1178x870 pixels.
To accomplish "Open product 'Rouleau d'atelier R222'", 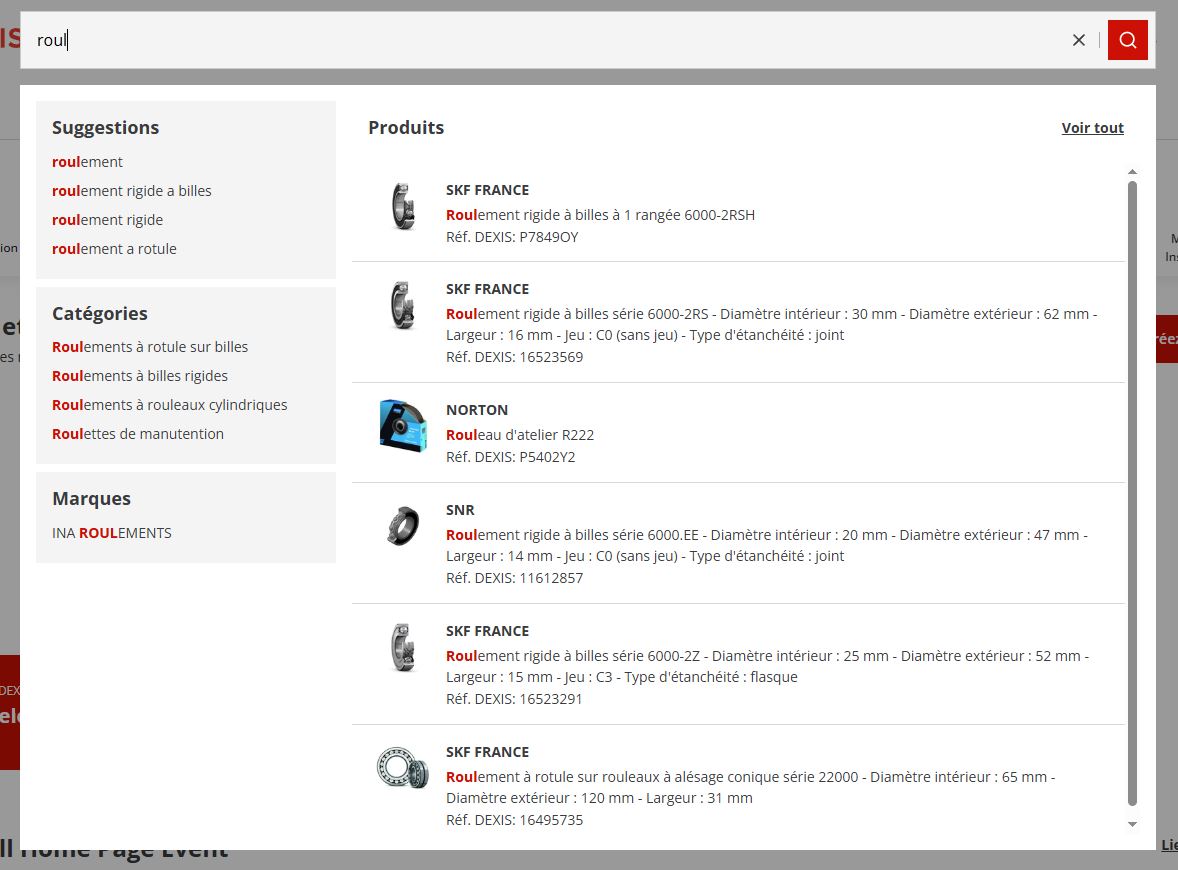I will 520,435.
